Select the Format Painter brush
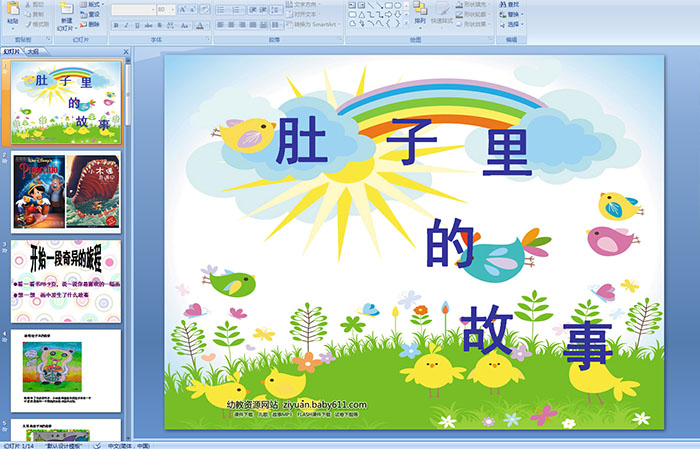 37,24
